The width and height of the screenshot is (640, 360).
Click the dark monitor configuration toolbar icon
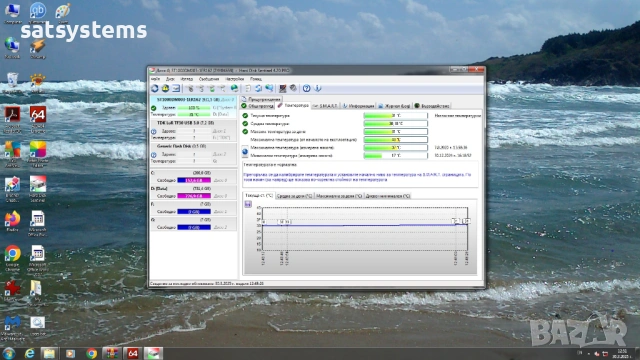click(282, 88)
